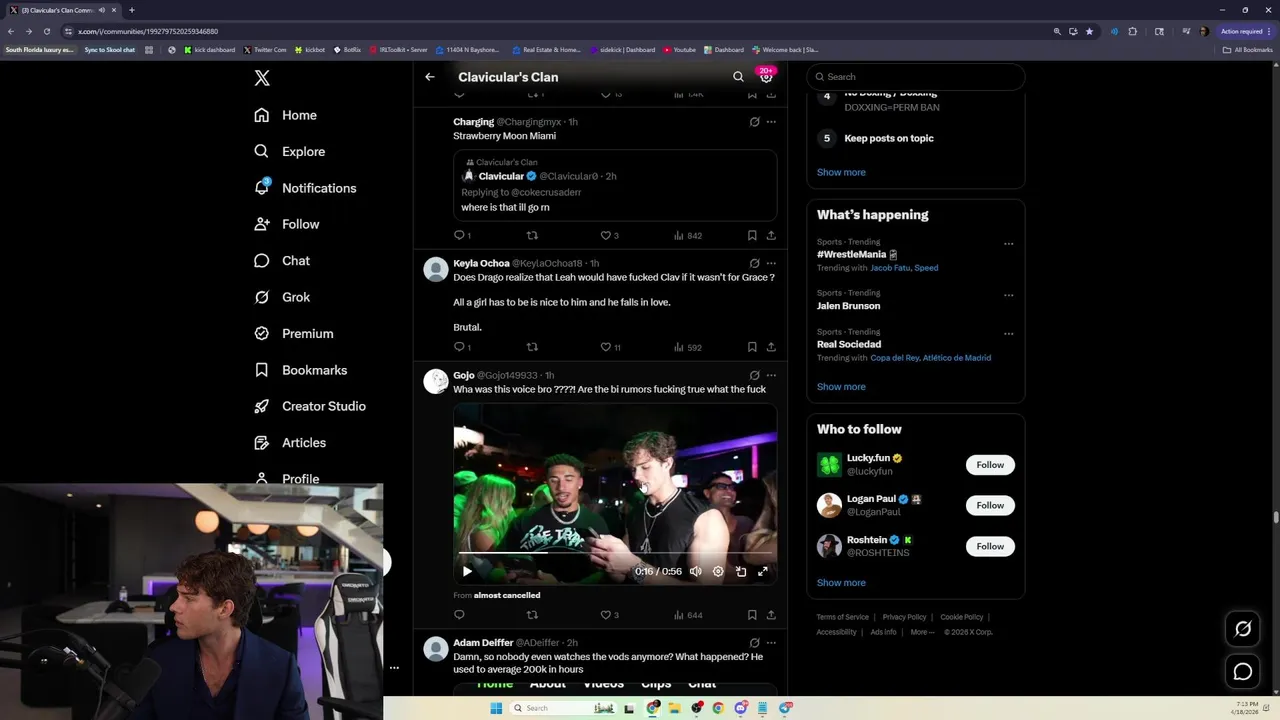Open Bookmarks in the sidebar

coord(300,370)
